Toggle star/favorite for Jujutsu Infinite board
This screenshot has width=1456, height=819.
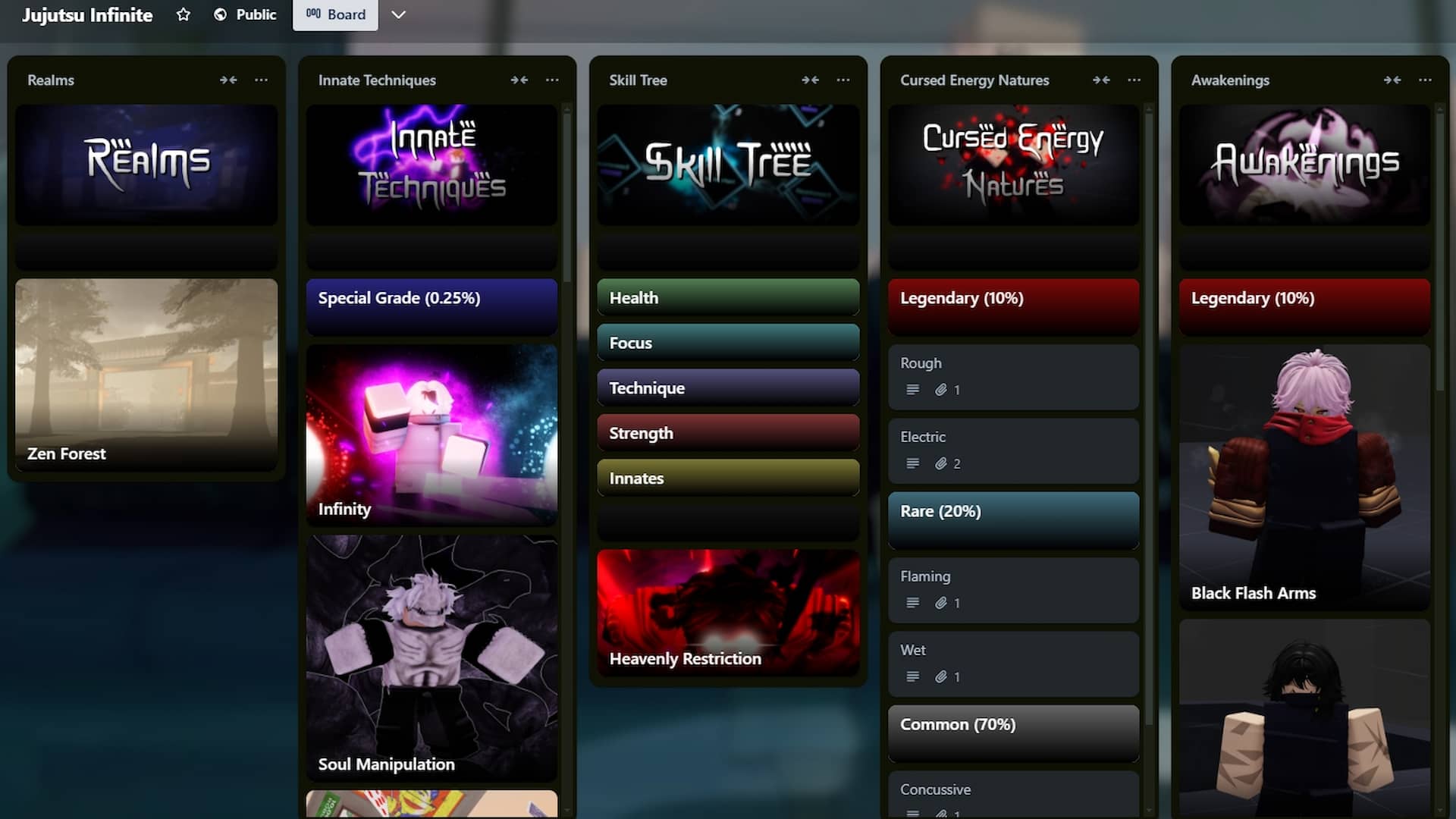point(184,14)
